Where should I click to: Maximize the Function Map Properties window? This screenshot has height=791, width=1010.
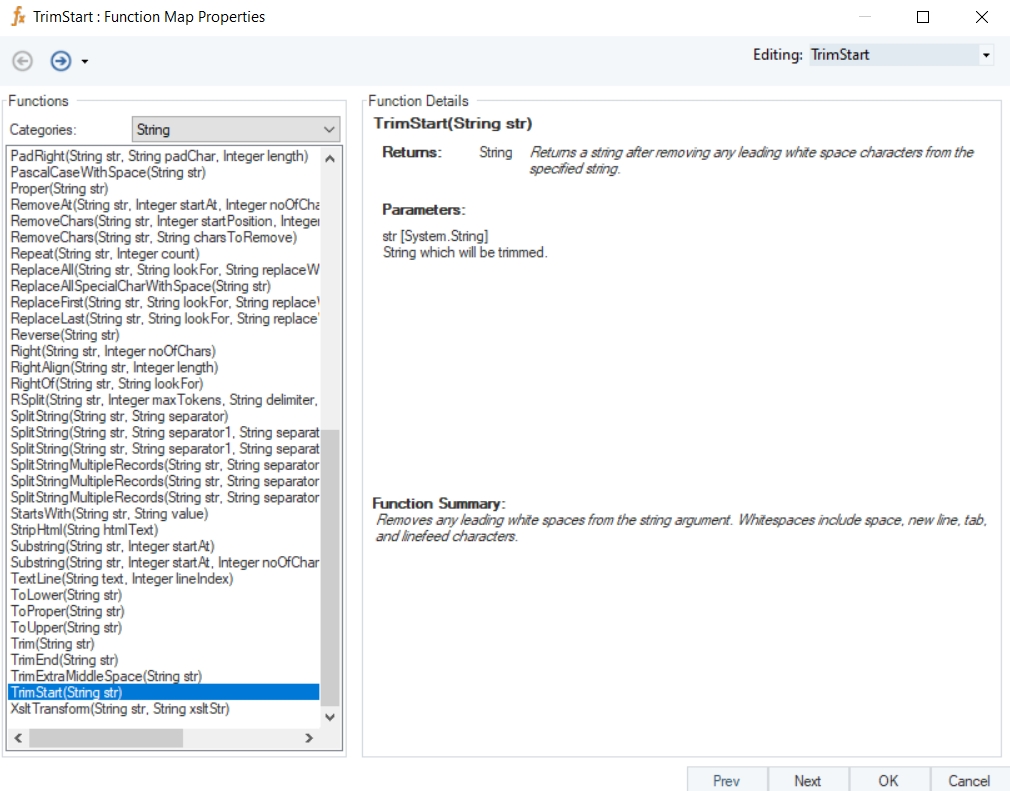pyautogui.click(x=923, y=17)
